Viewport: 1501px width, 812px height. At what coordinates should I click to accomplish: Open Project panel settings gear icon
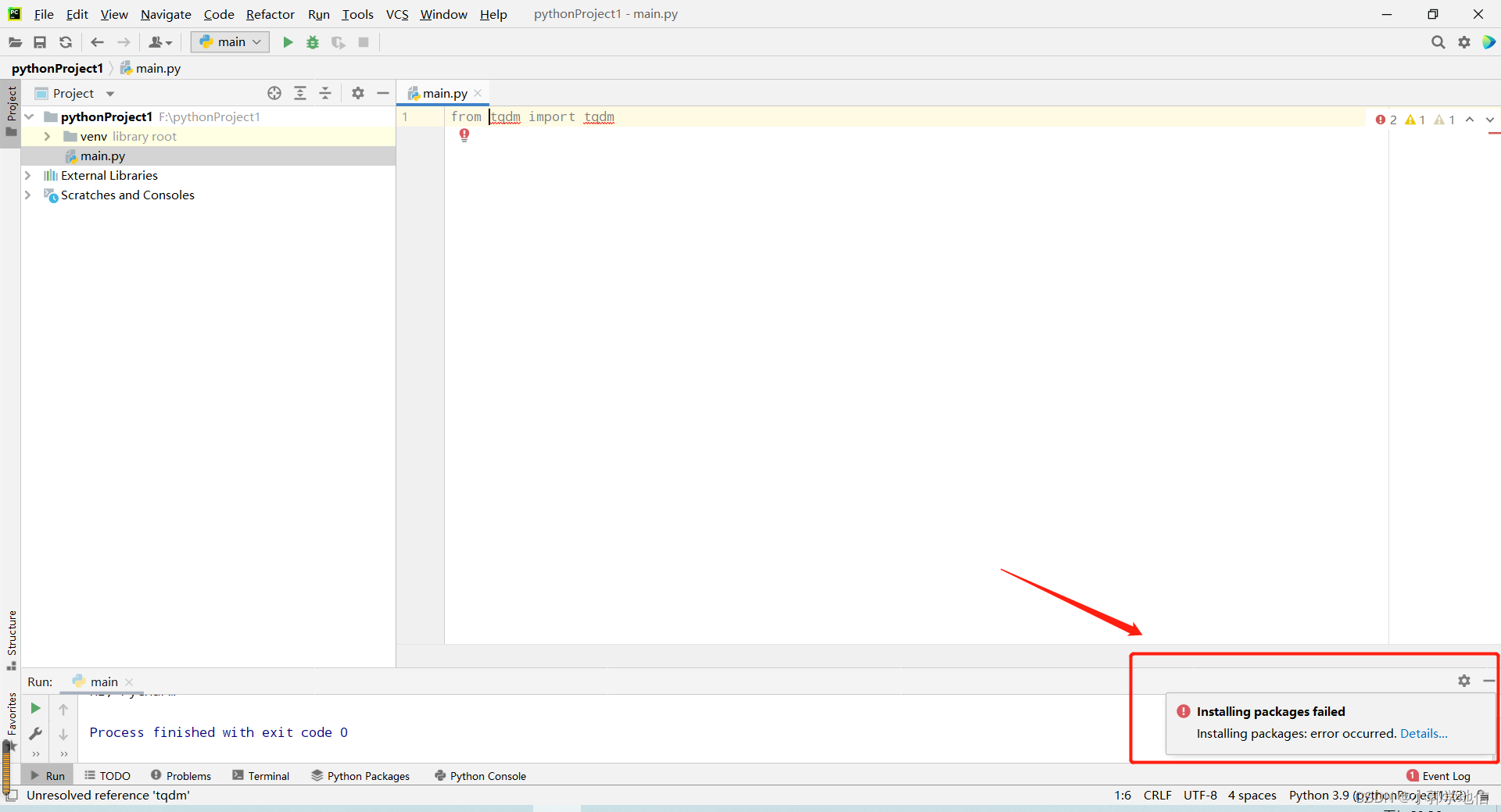pos(357,93)
